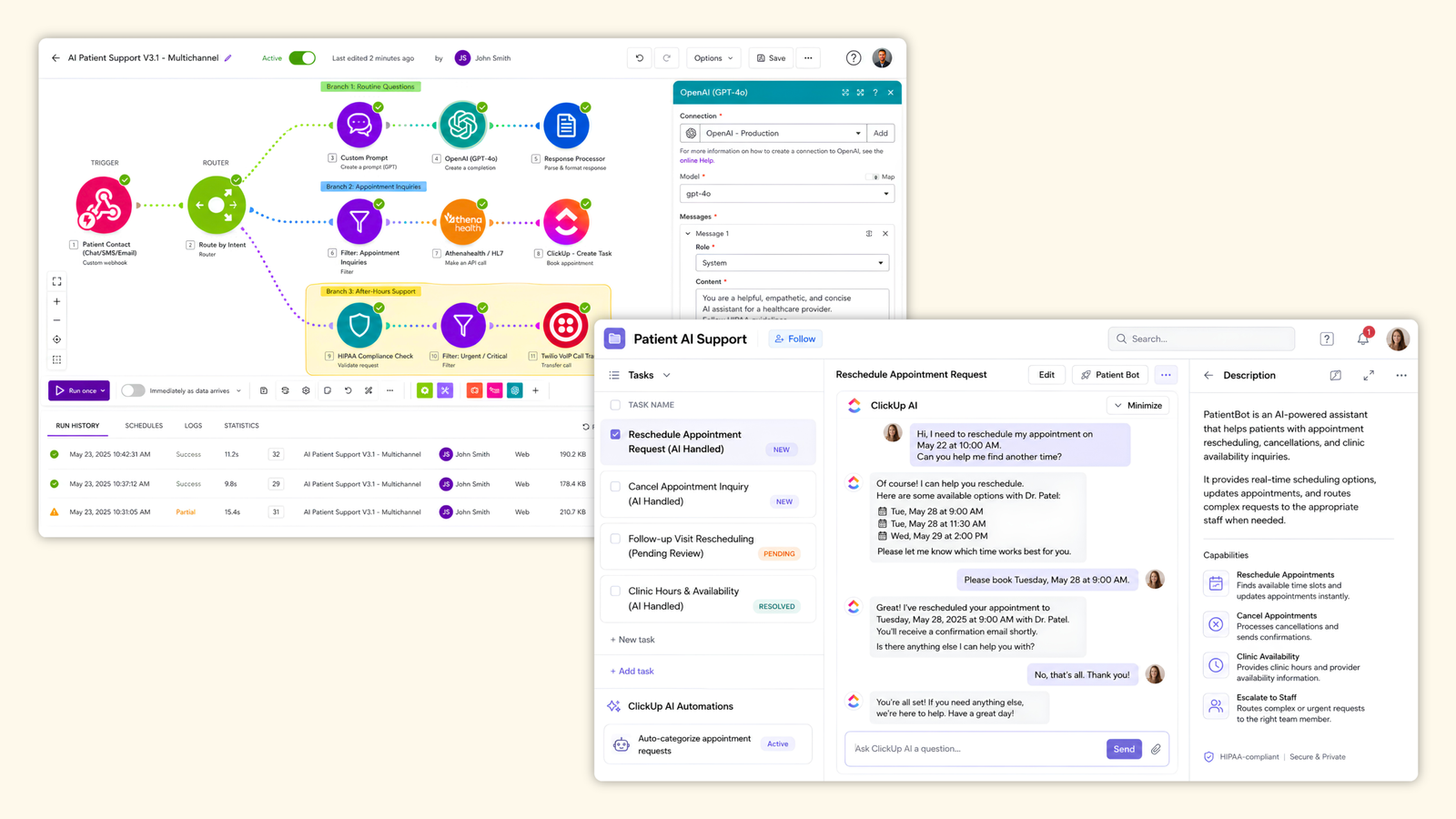Go back from the Description panel
This screenshot has width=1456, height=819.
(x=1208, y=375)
